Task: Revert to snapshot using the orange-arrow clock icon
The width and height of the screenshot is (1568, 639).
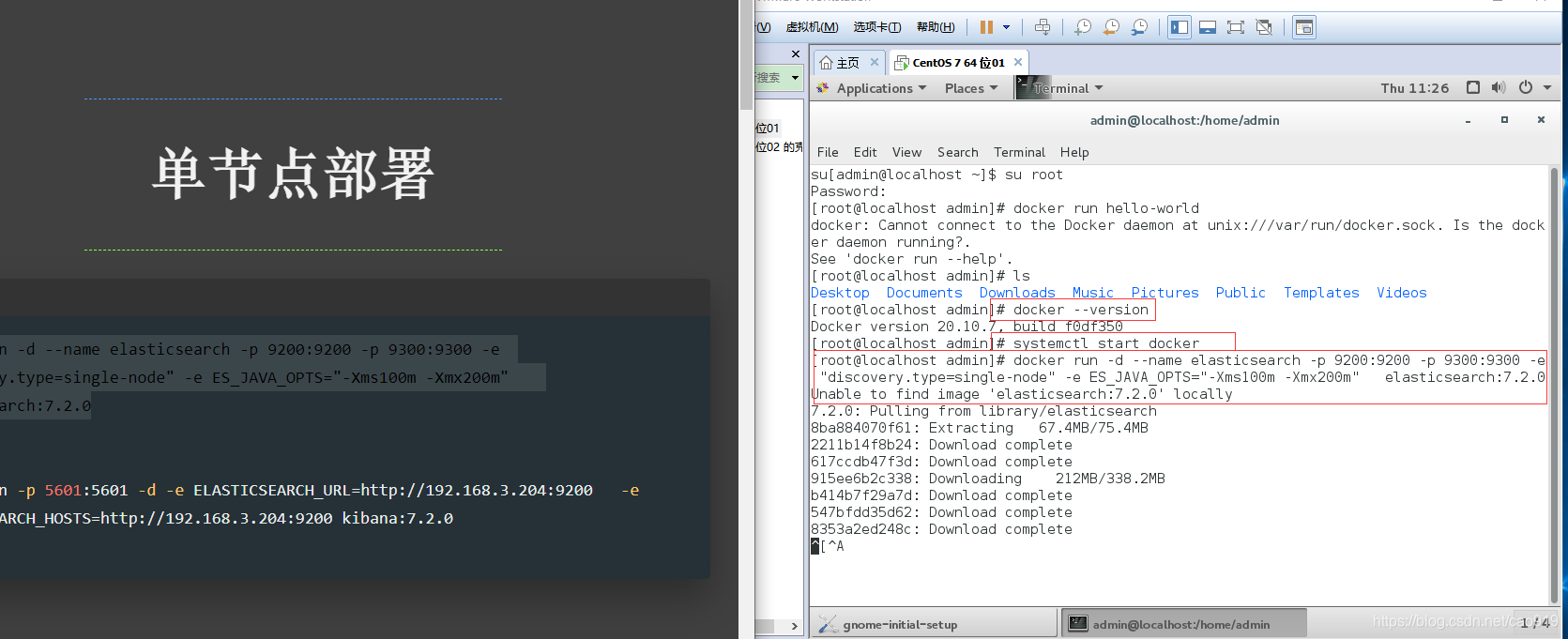Action: (x=1111, y=27)
